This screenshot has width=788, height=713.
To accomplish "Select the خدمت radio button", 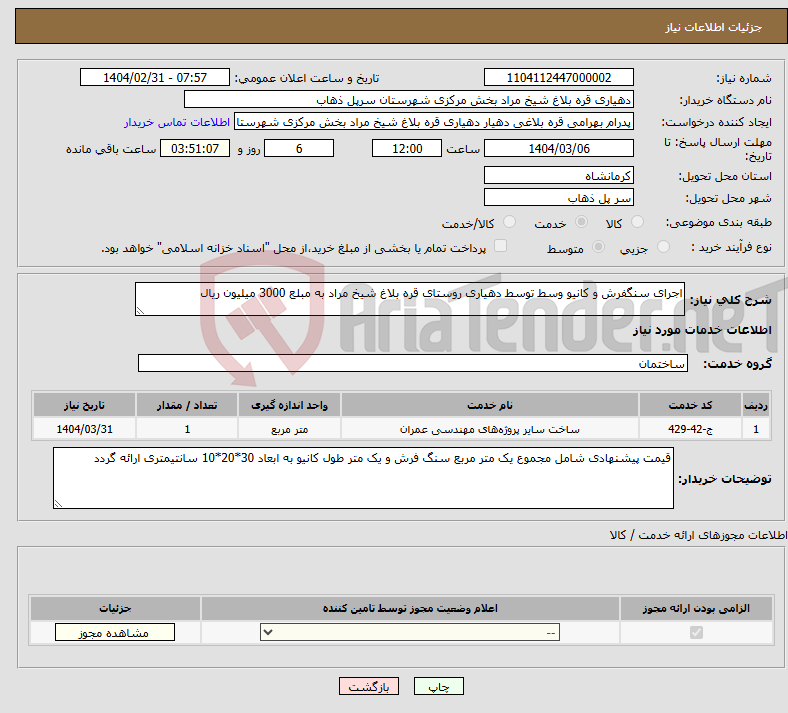I will pyautogui.click(x=581, y=222).
